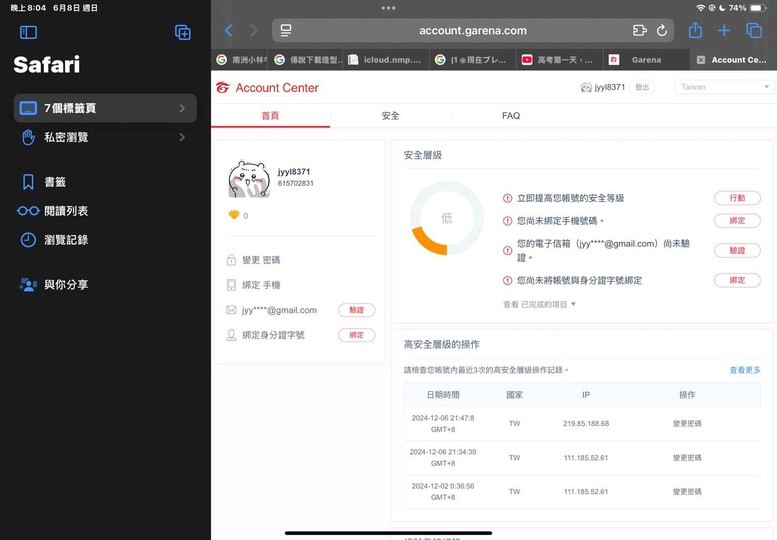Click the 行動 button
Viewport: 777px width, 540px height.
pos(737,198)
